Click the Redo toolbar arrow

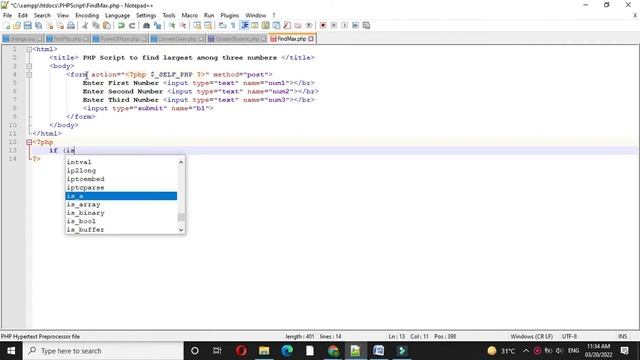[132, 25]
